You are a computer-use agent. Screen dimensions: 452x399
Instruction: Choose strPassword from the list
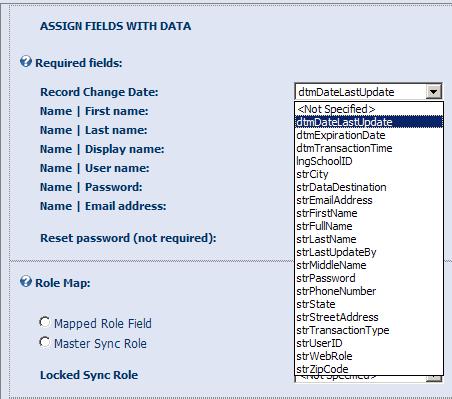pyautogui.click(x=369, y=278)
